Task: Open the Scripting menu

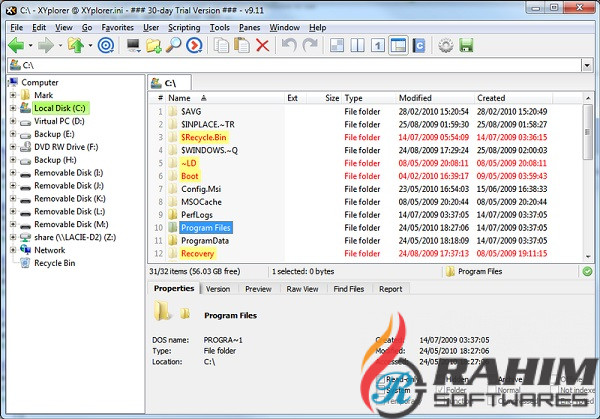Action: [183, 27]
